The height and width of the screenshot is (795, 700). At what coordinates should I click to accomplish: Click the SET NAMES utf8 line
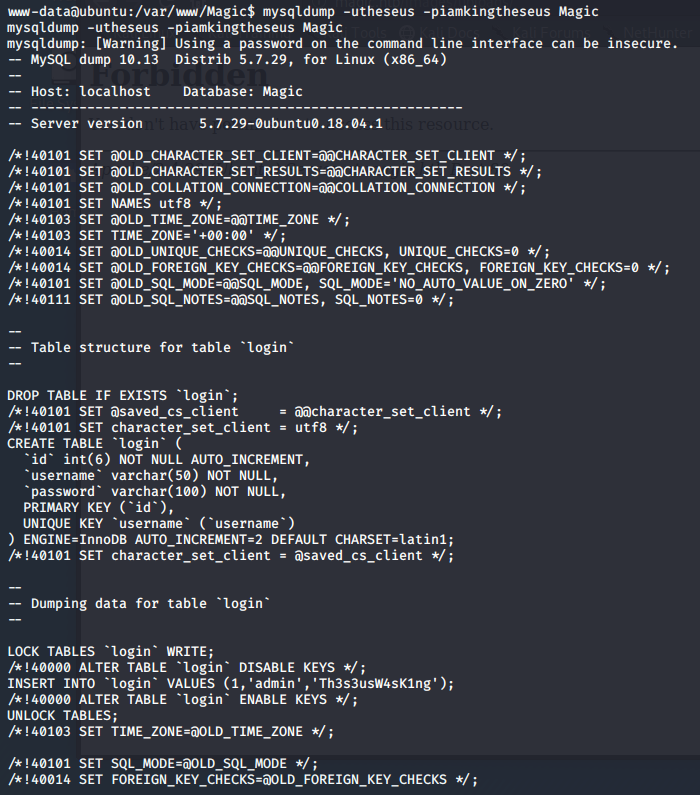point(115,204)
